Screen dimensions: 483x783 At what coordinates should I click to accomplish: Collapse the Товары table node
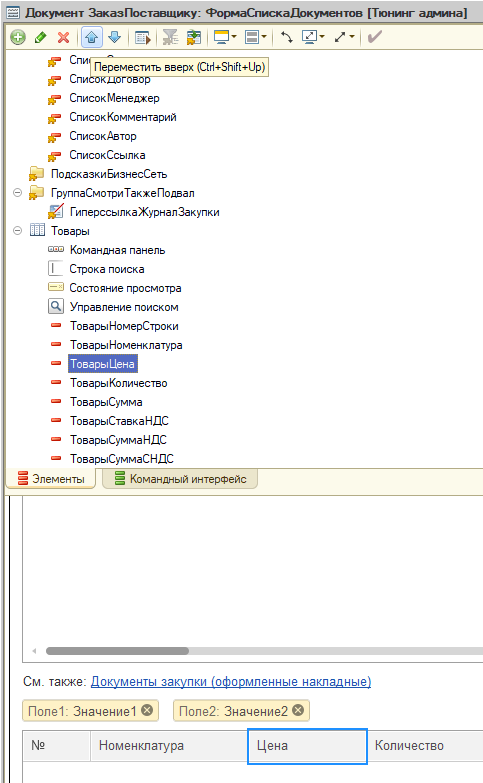point(17,231)
